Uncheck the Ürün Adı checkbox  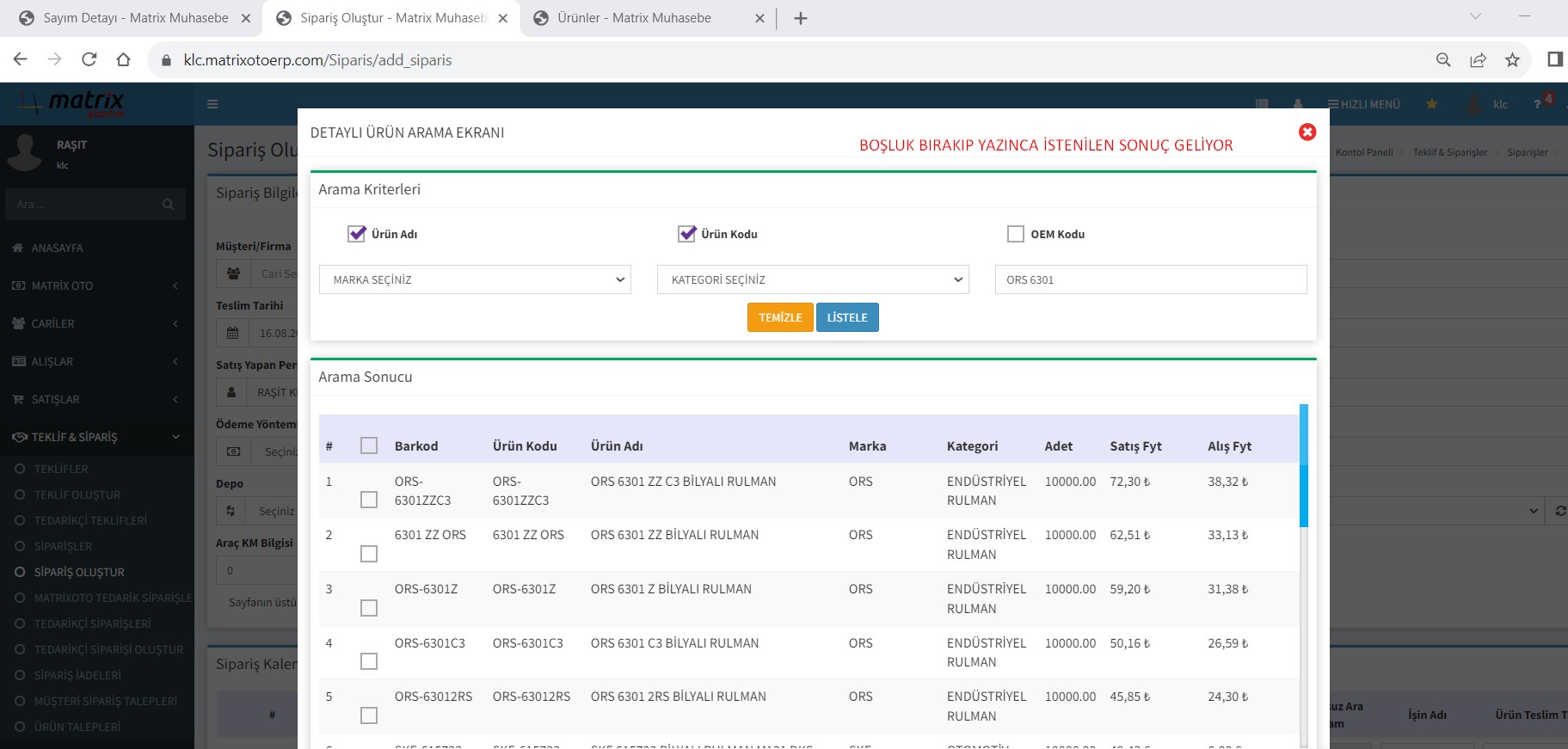tap(357, 234)
